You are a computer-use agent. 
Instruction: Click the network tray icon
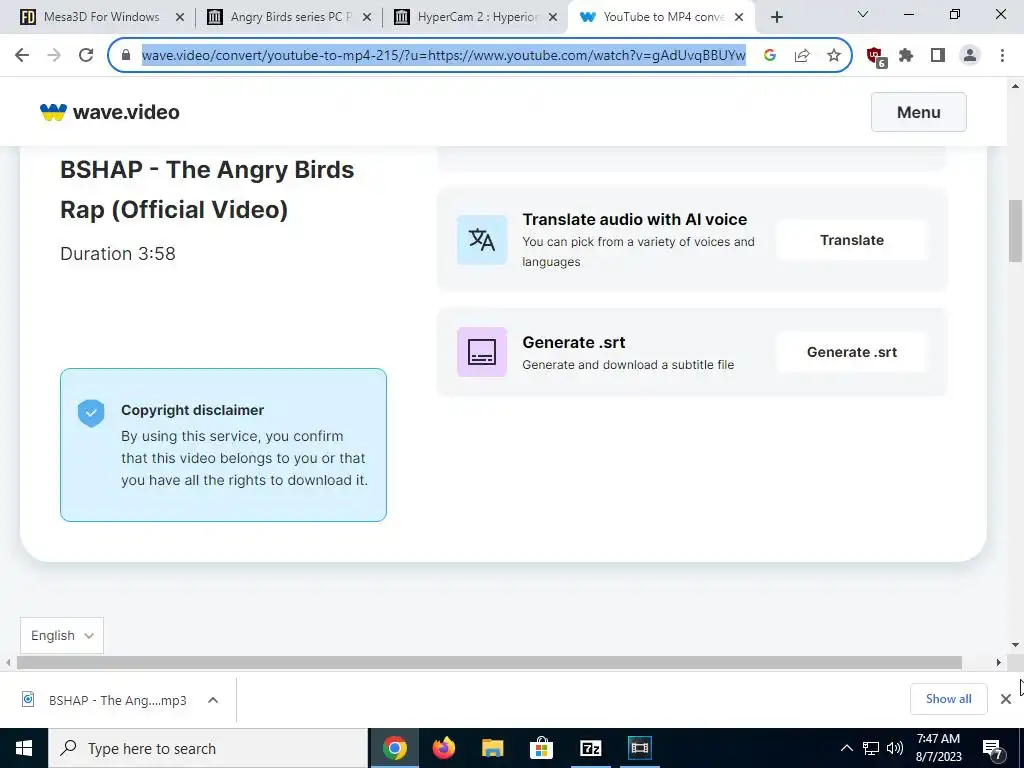pyautogui.click(x=871, y=748)
